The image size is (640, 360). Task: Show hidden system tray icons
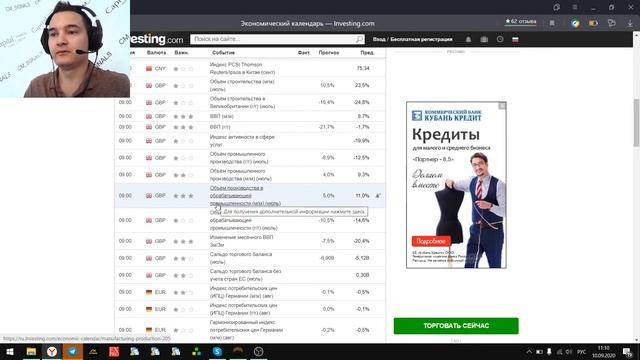click(529, 352)
